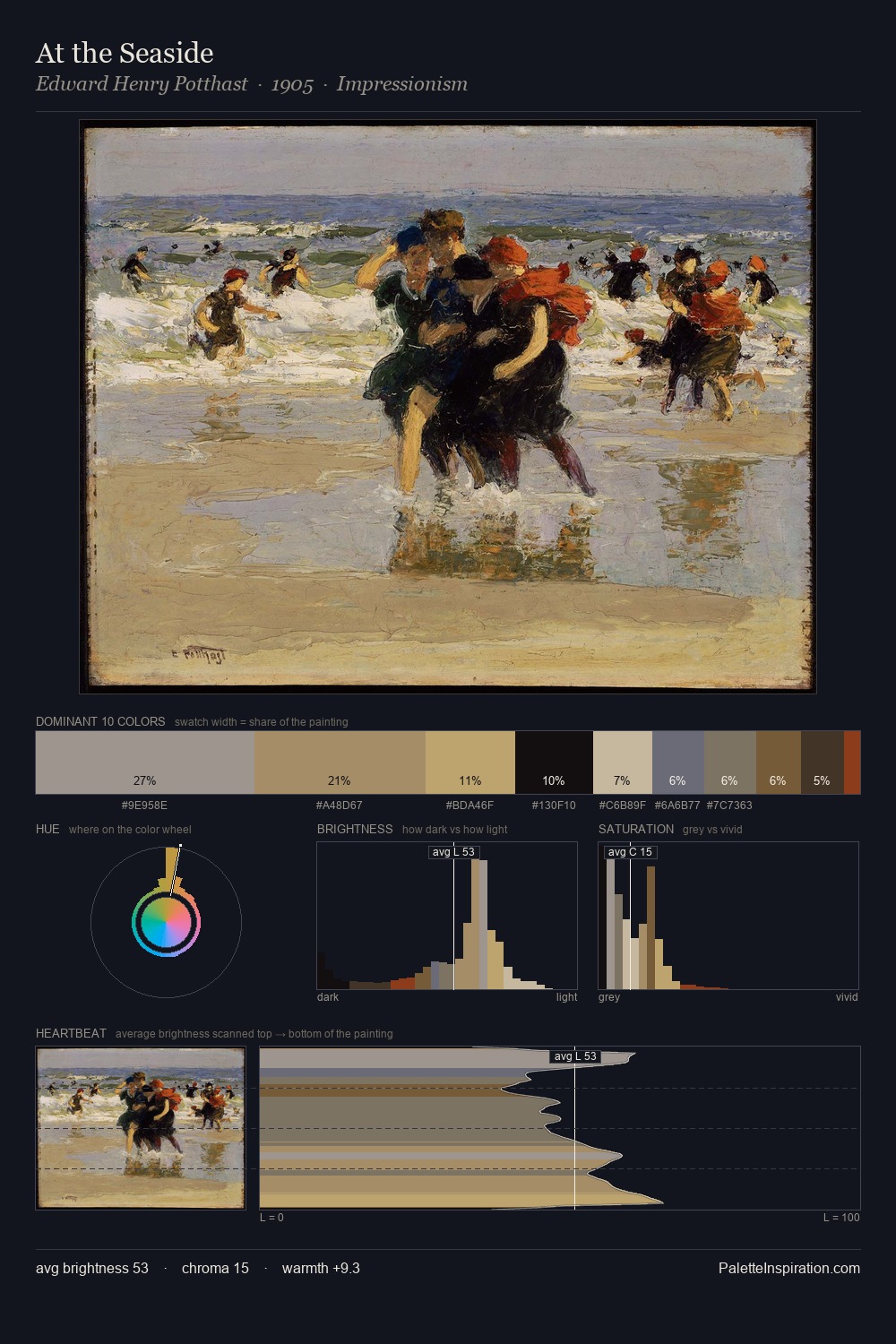Click the "dark" axis label
This screenshot has width=896, height=1344.
click(x=328, y=997)
